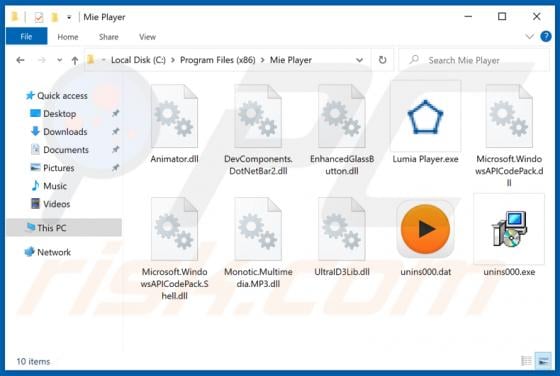Switch to the Share ribbon tab

point(109,37)
